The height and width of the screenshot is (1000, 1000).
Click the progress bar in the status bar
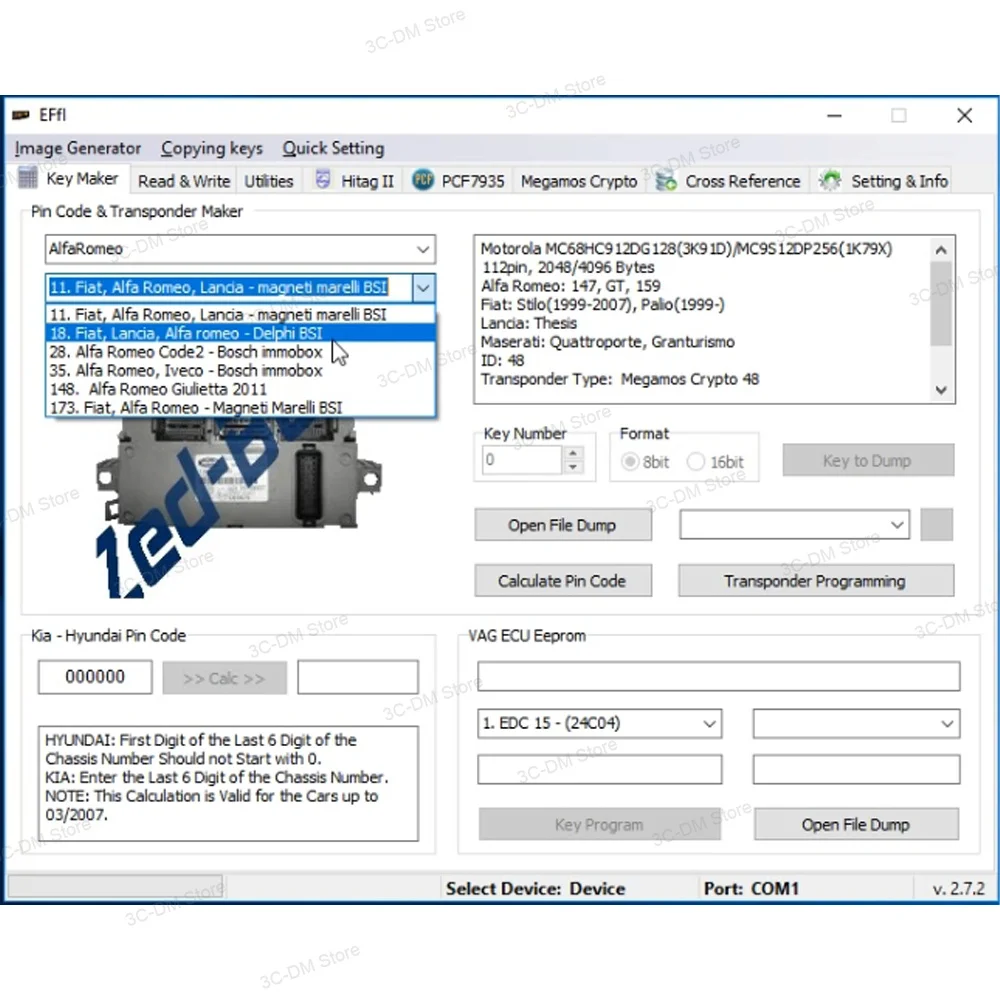pyautogui.click(x=115, y=886)
